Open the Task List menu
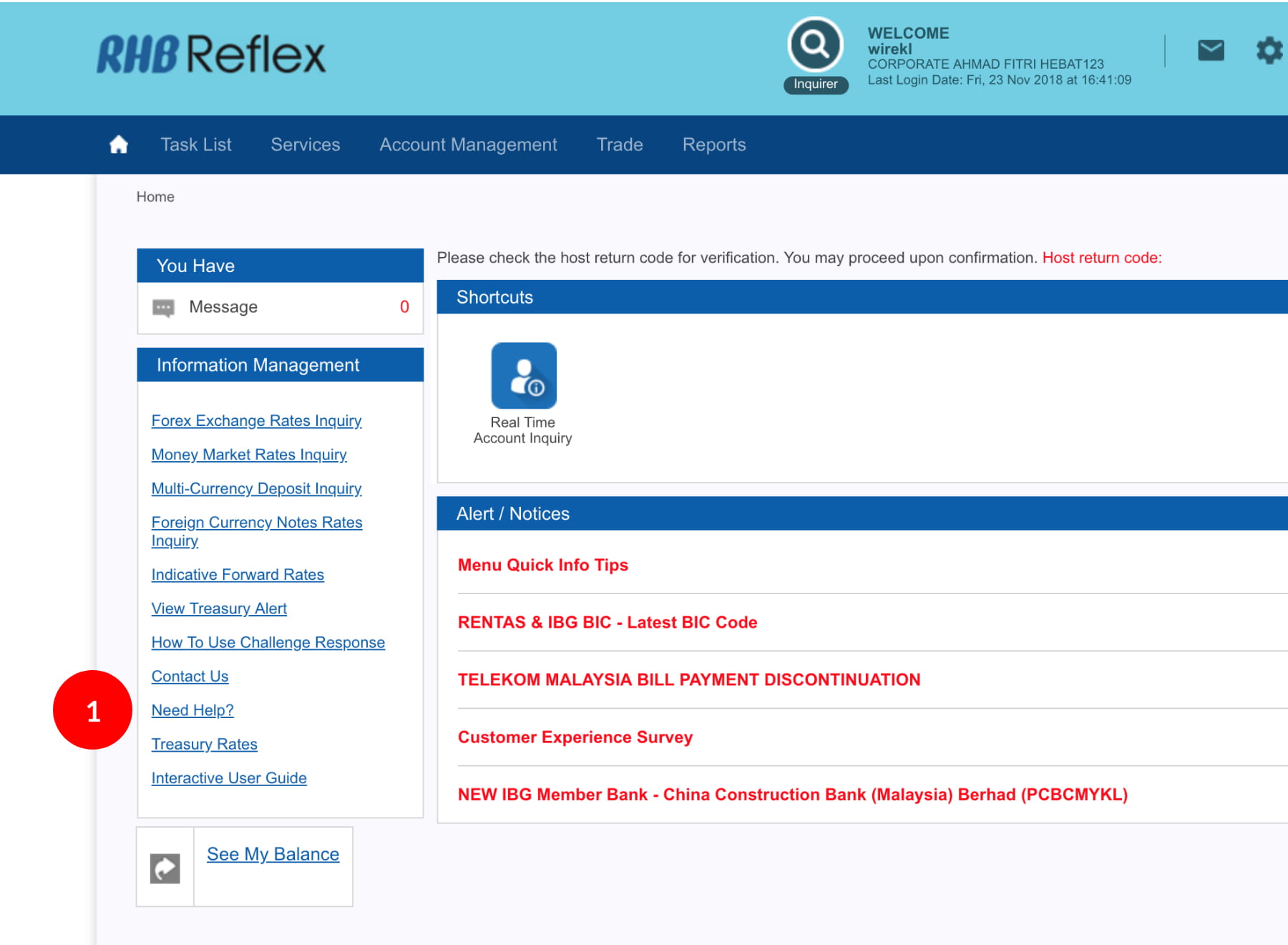The height and width of the screenshot is (945, 1288). pos(195,145)
